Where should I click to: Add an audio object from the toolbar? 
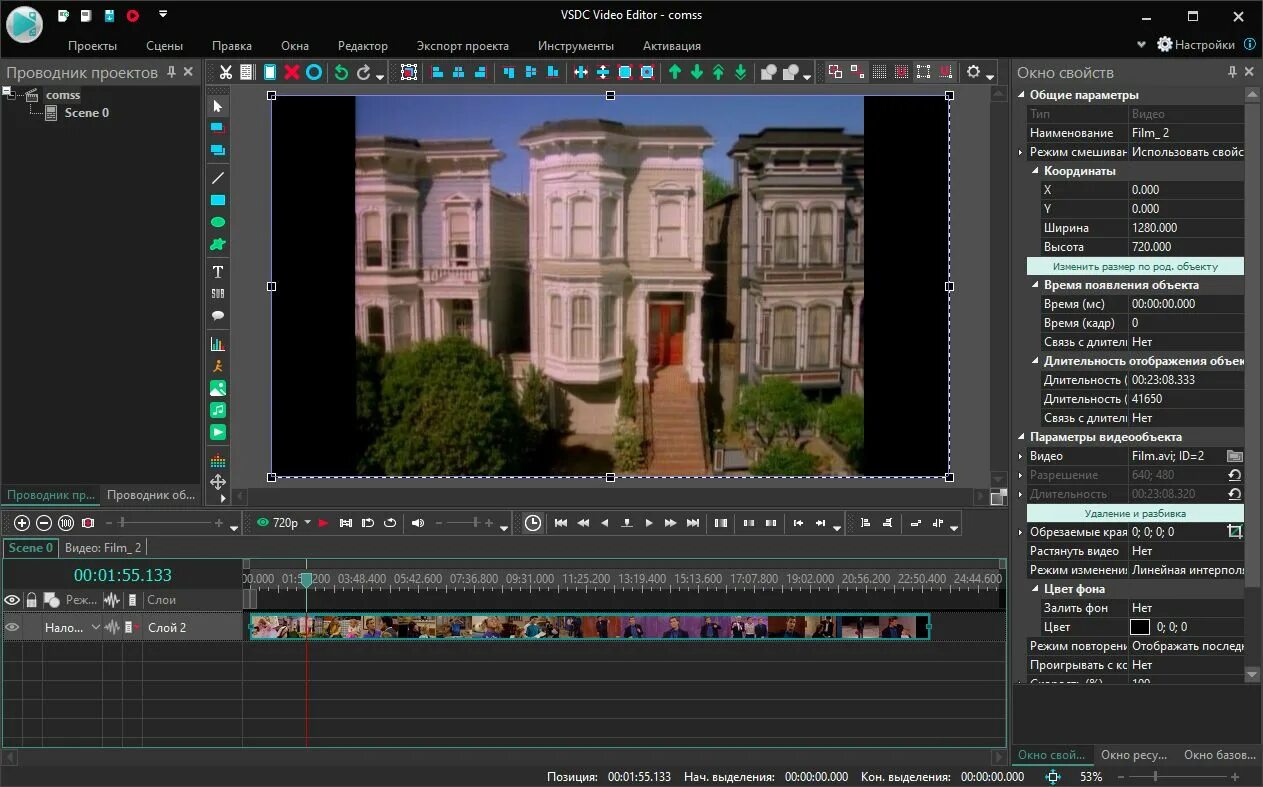(x=217, y=410)
